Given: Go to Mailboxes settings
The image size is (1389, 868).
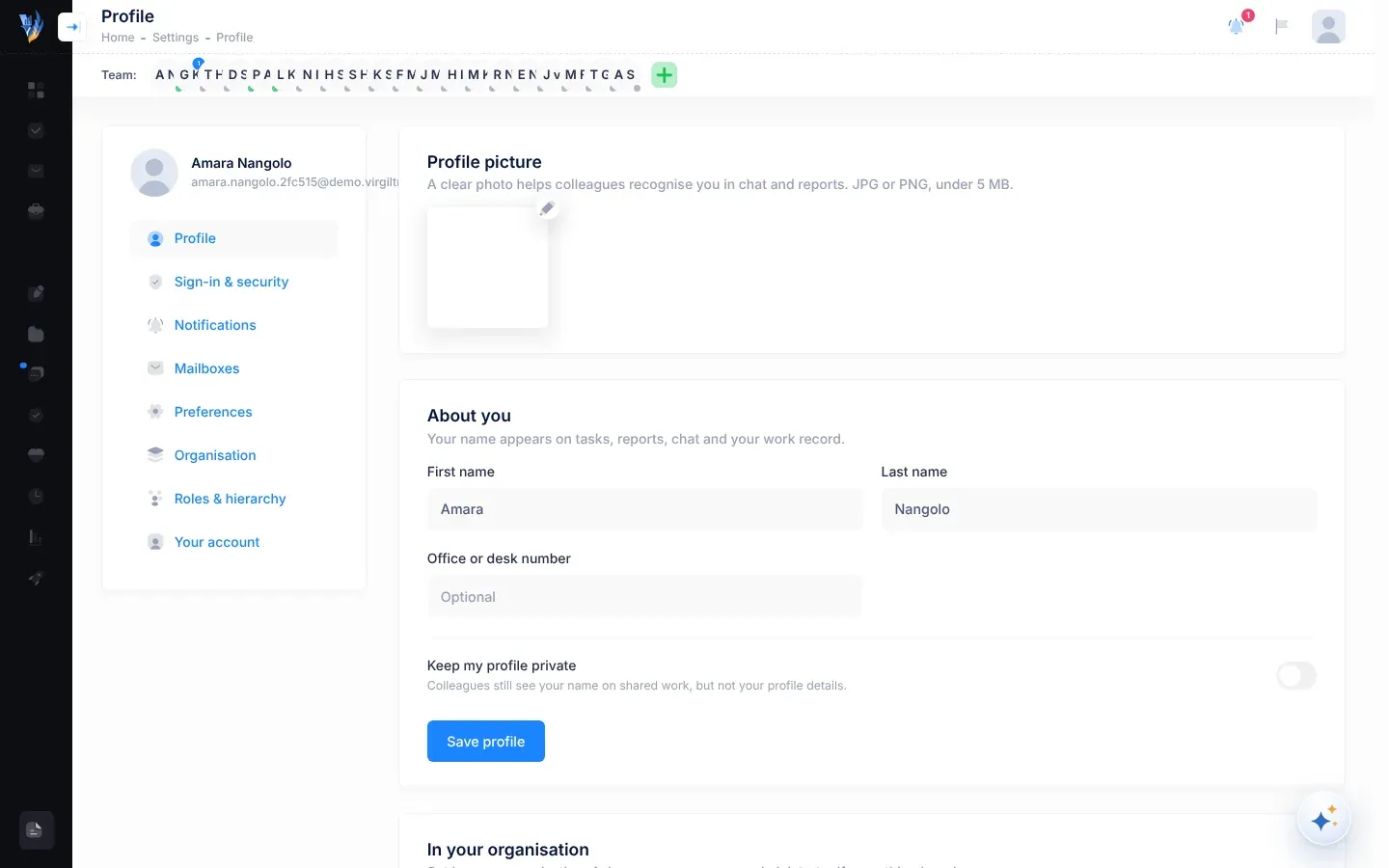Looking at the screenshot, I should click(234, 368).
